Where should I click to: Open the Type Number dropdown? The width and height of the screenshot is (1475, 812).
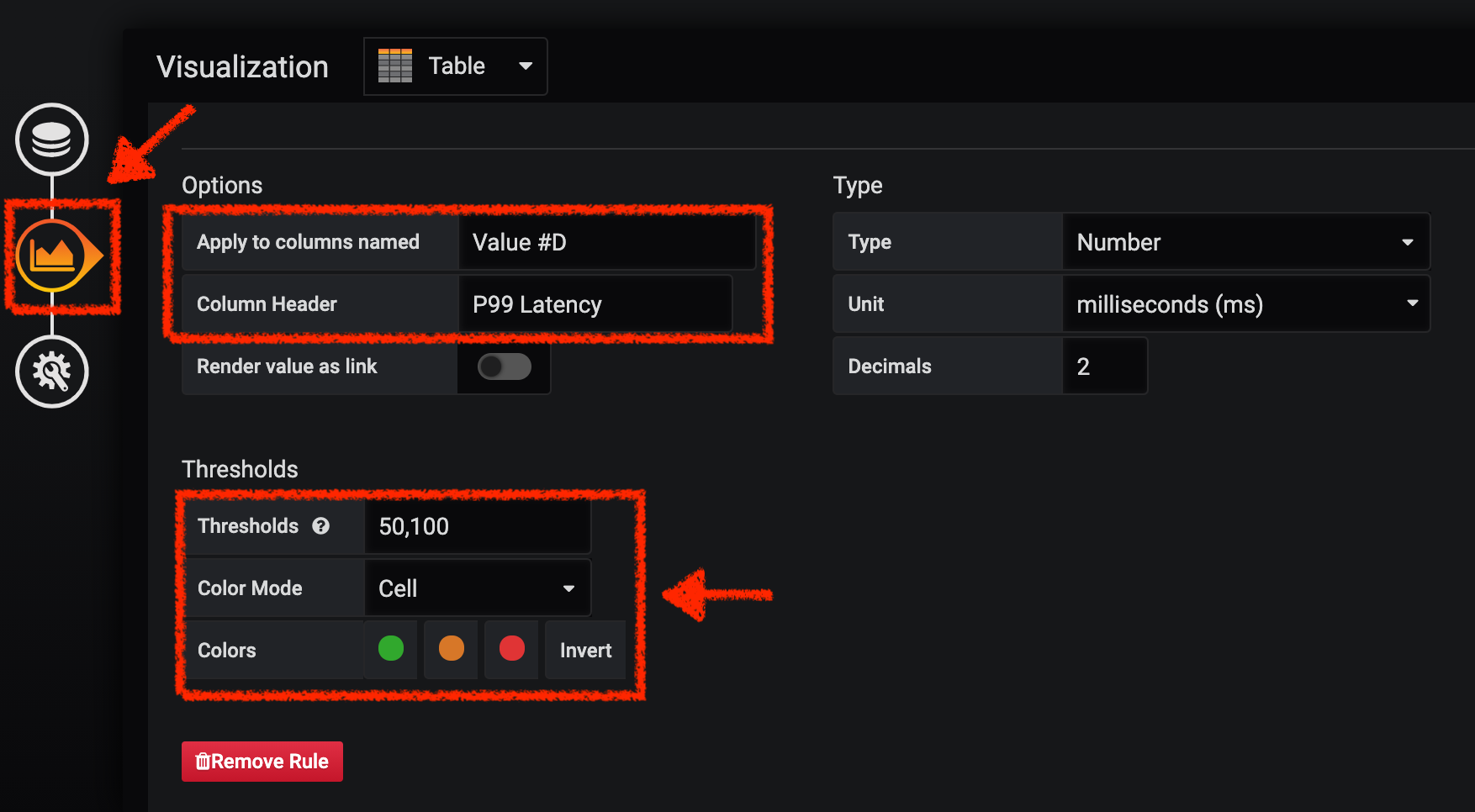[1245, 242]
